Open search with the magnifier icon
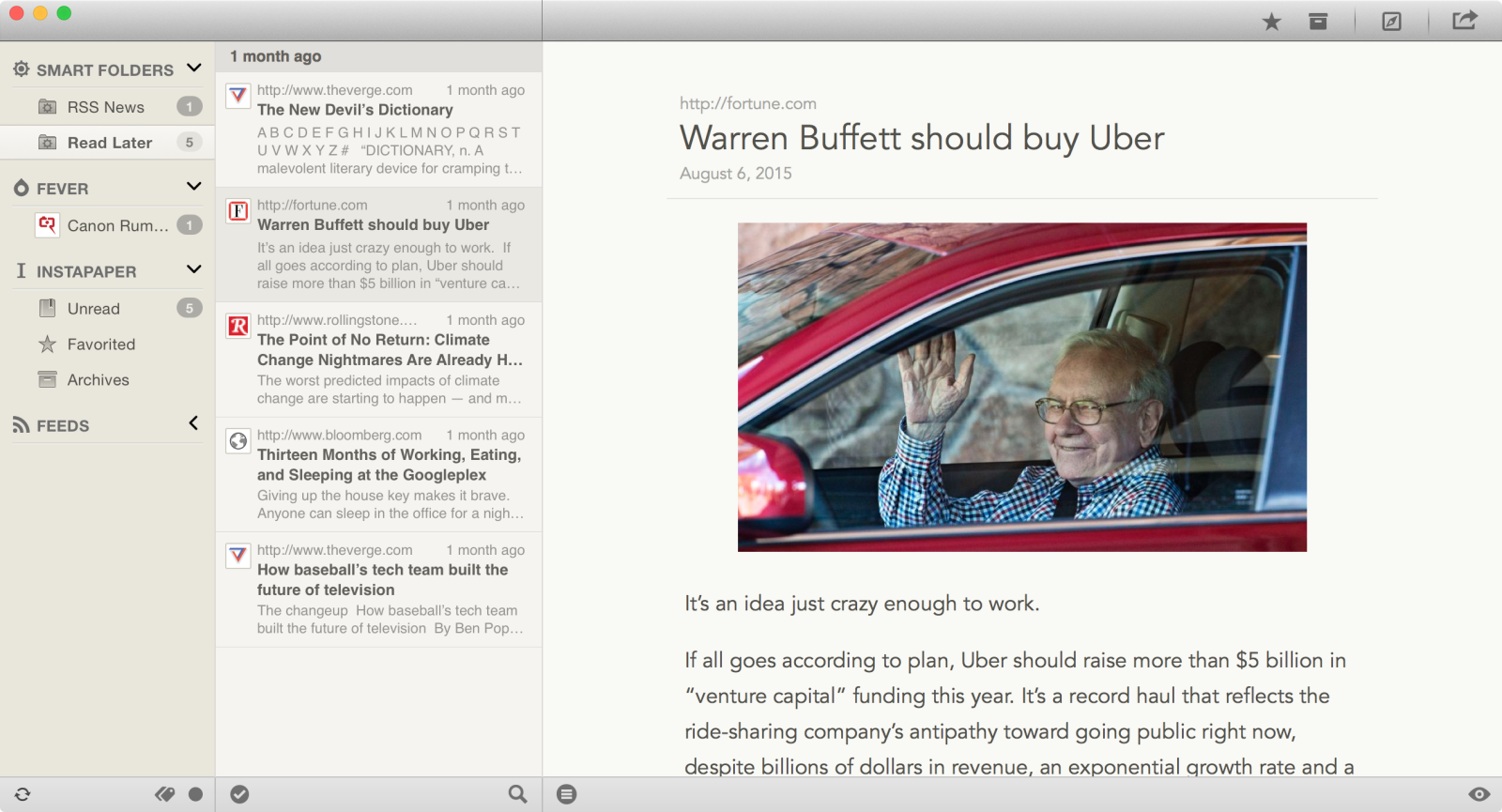The image size is (1502, 812). pyautogui.click(x=517, y=794)
